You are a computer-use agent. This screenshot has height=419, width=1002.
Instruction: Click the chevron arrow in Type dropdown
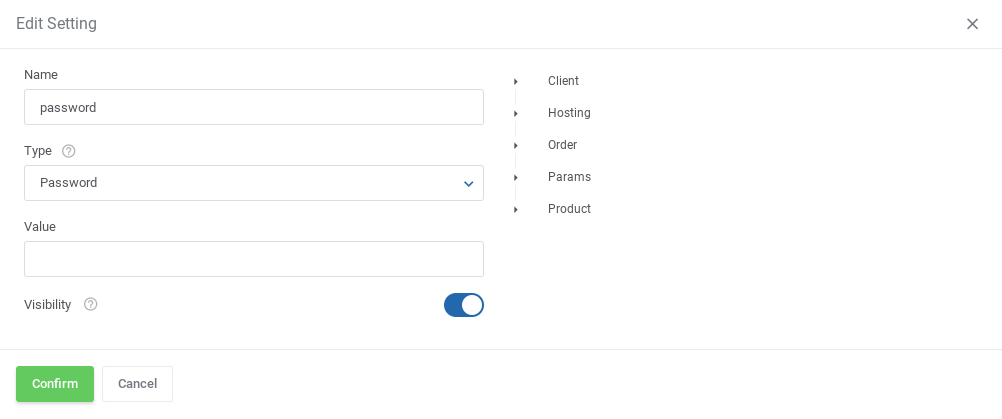(468, 184)
